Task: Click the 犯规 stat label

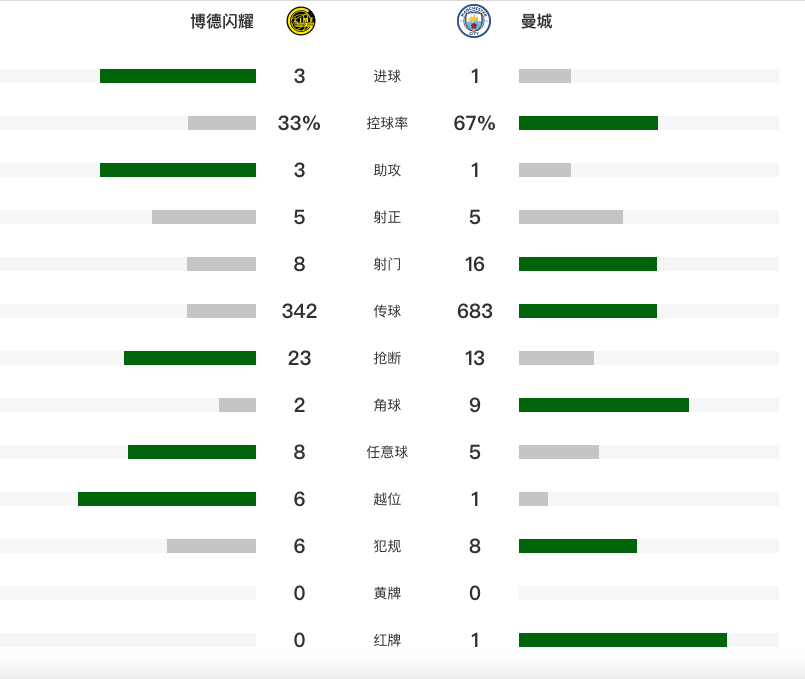Action: [x=387, y=546]
